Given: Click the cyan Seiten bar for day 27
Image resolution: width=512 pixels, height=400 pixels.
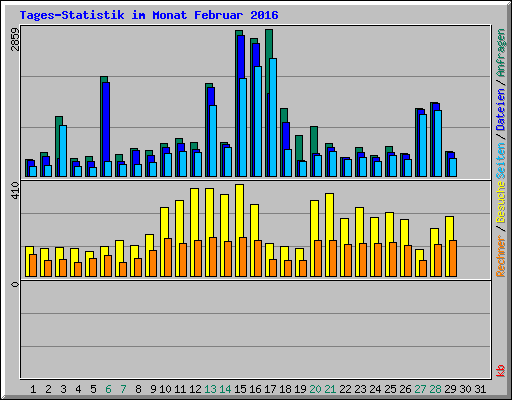Looking at the screenshot, I should [423, 145].
